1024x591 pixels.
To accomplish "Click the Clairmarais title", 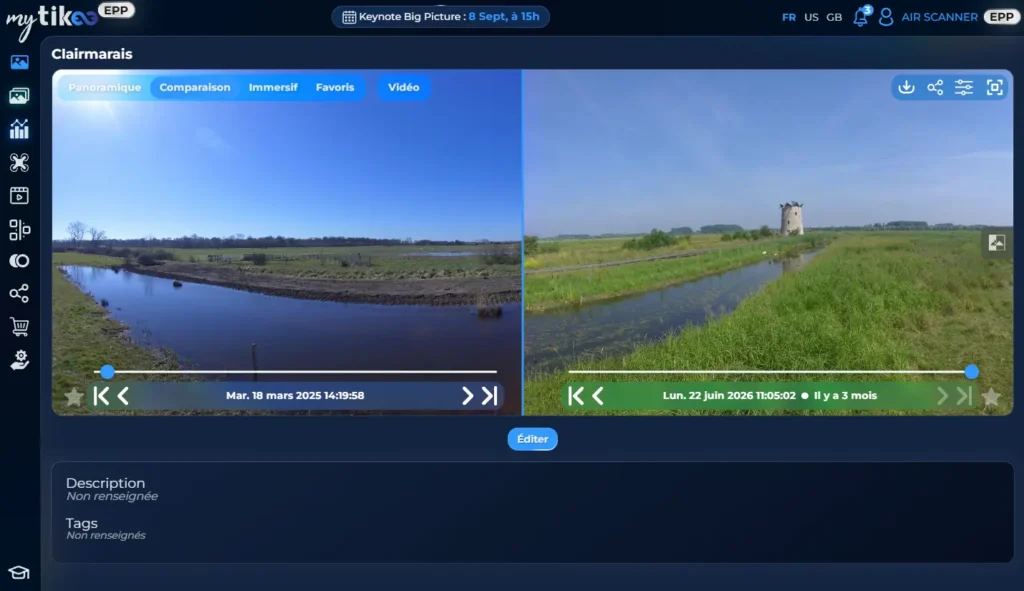I will coord(92,54).
